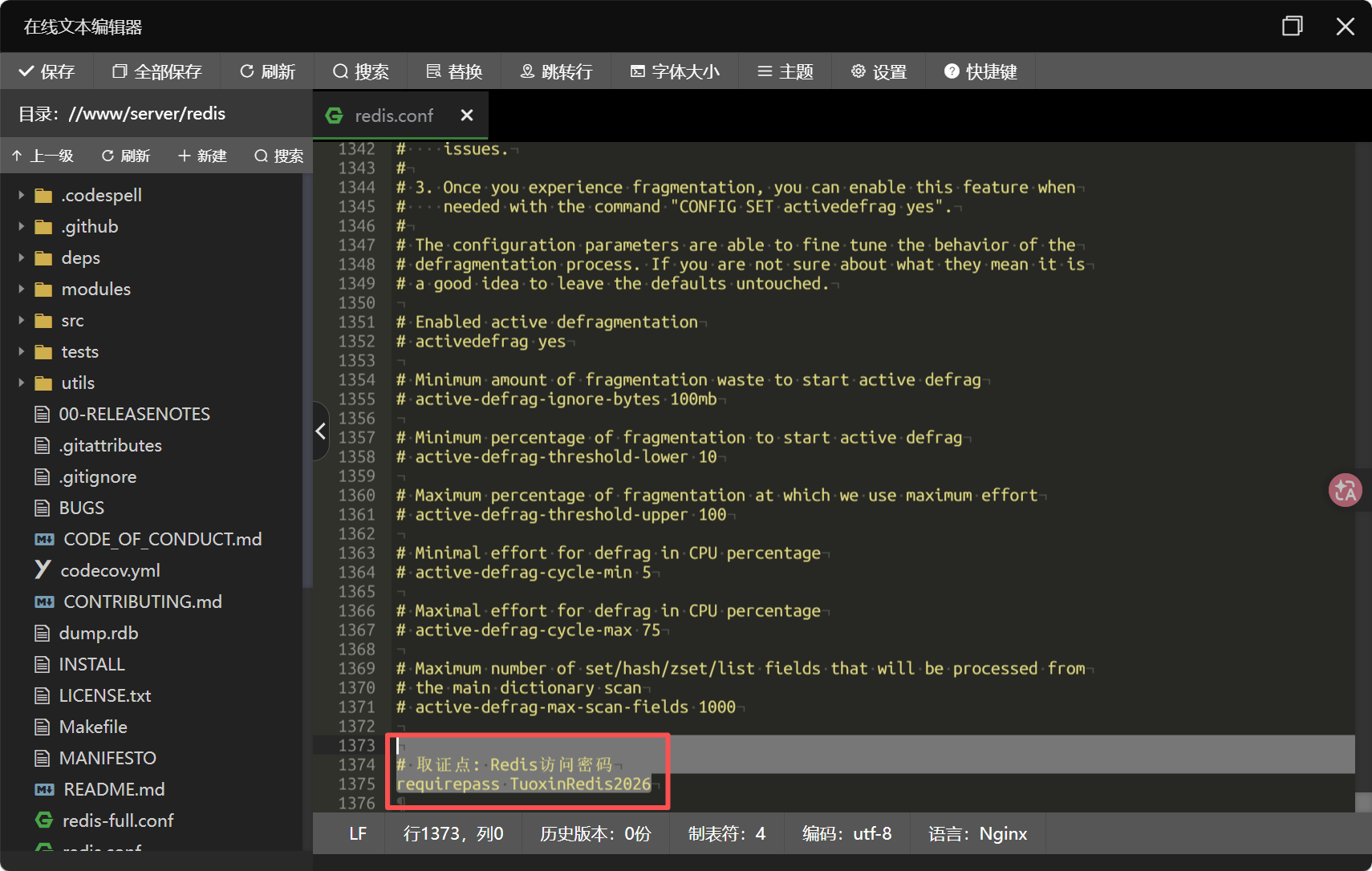Open 设置 settings
The width and height of the screenshot is (1372, 871).
[879, 71]
